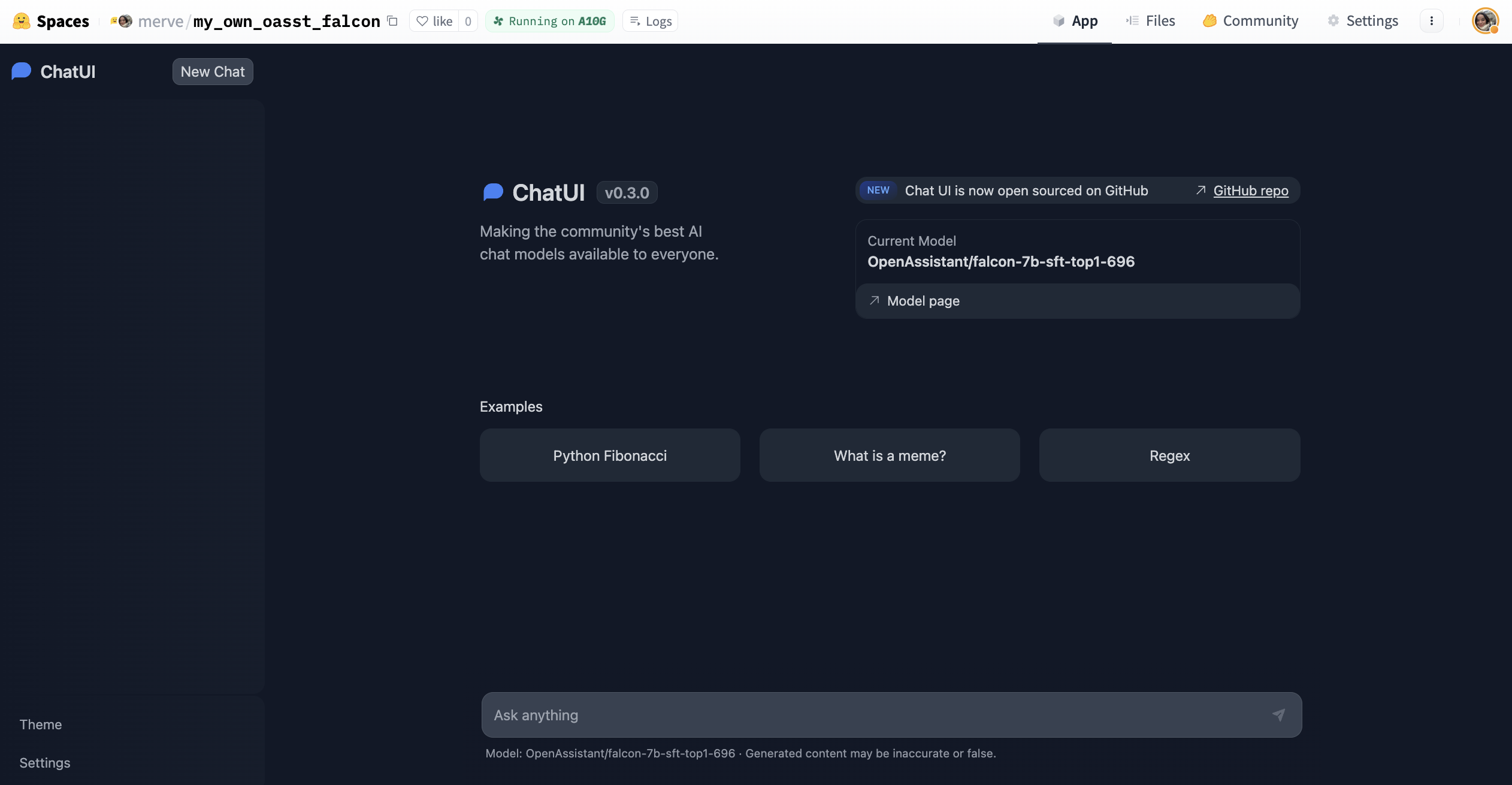
Task: Copy the space name with the copy icon
Action: tap(392, 21)
